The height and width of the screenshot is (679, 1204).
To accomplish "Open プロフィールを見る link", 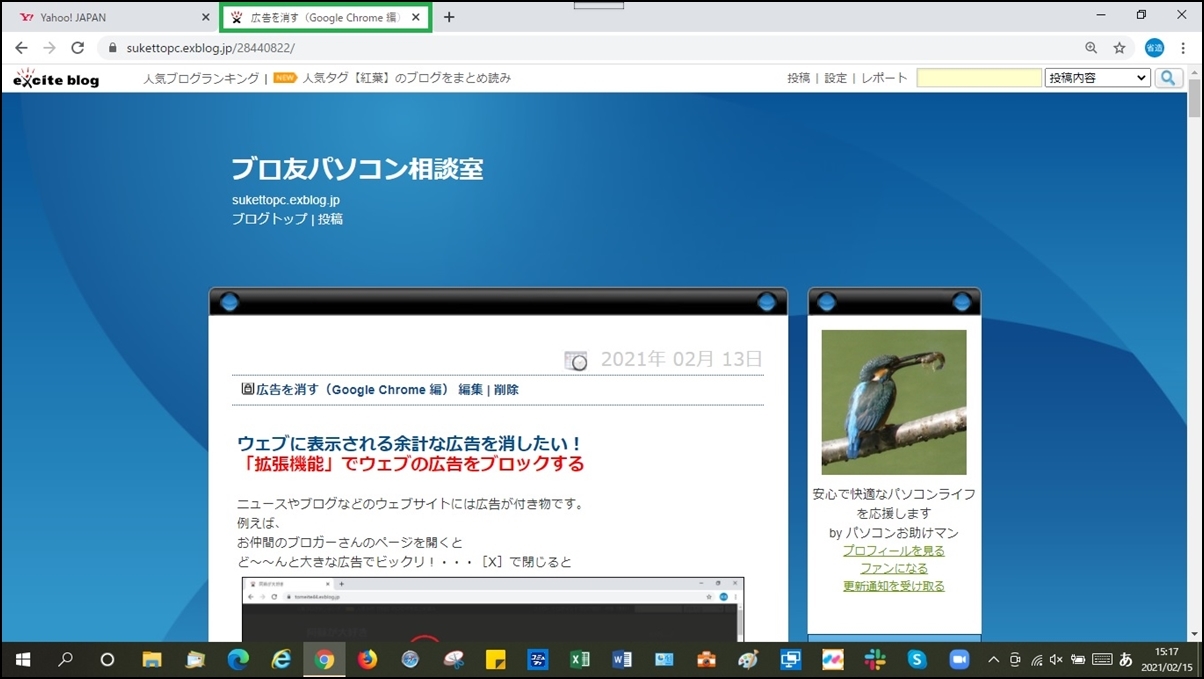I will click(x=894, y=550).
